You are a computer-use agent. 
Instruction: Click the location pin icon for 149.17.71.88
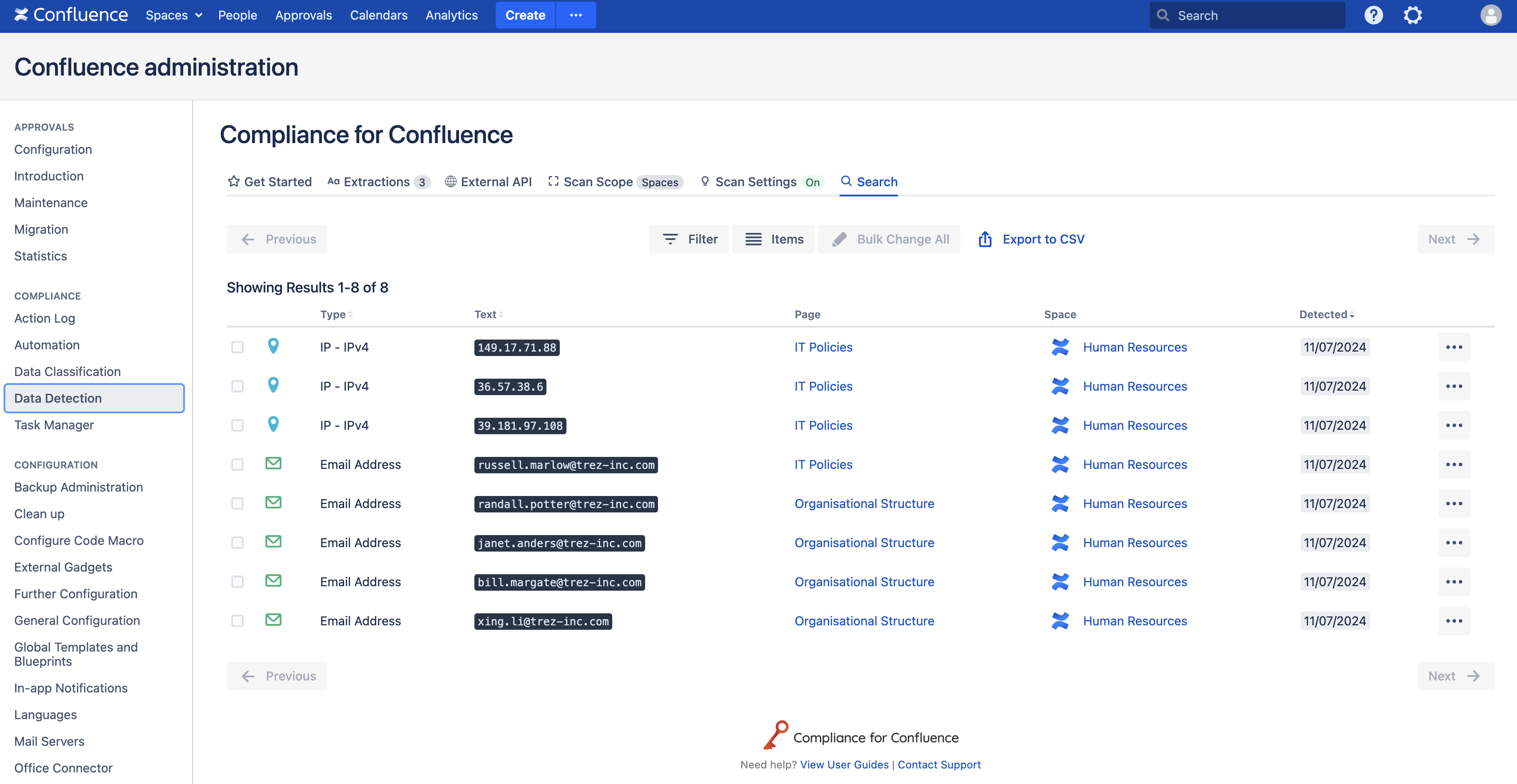273,346
